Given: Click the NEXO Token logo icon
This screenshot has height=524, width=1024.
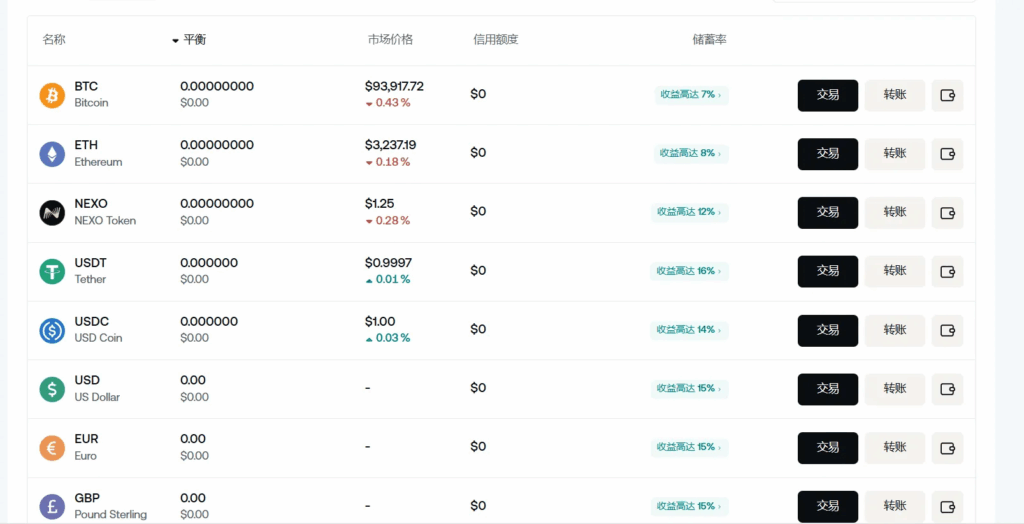Looking at the screenshot, I should tap(52, 212).
